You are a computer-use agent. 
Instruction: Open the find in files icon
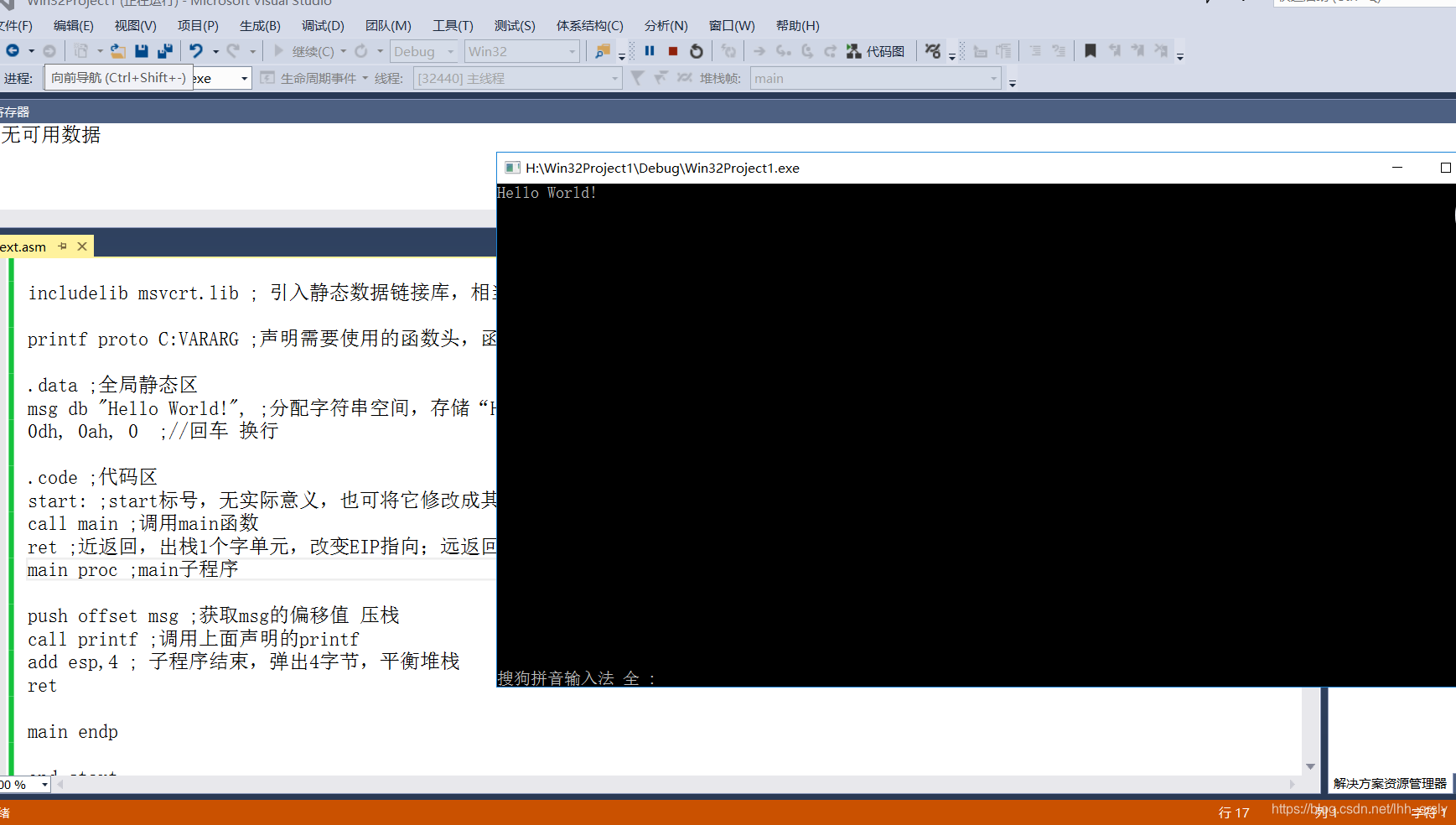coord(602,51)
